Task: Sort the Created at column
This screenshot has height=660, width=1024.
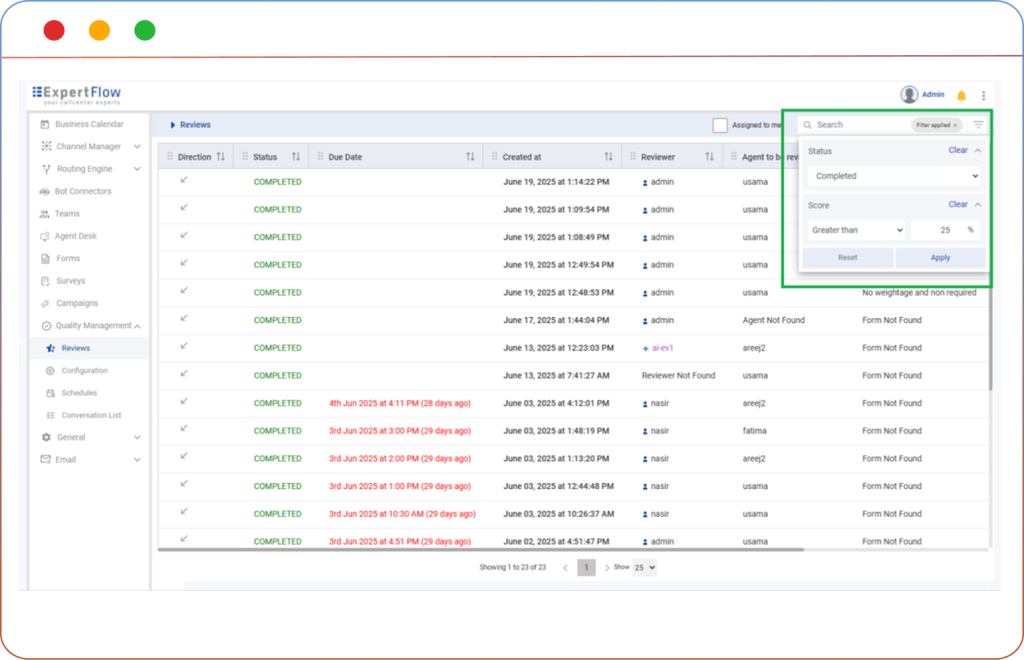Action: pos(608,157)
